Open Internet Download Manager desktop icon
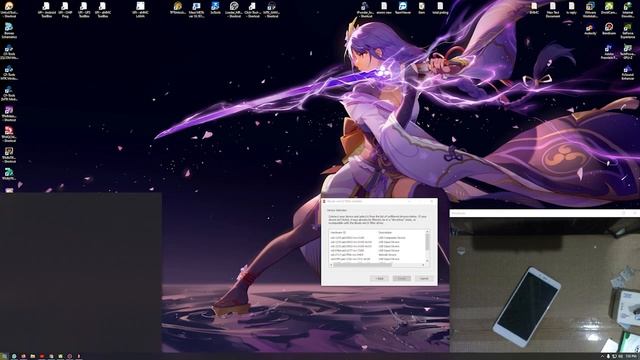 tap(628, 9)
